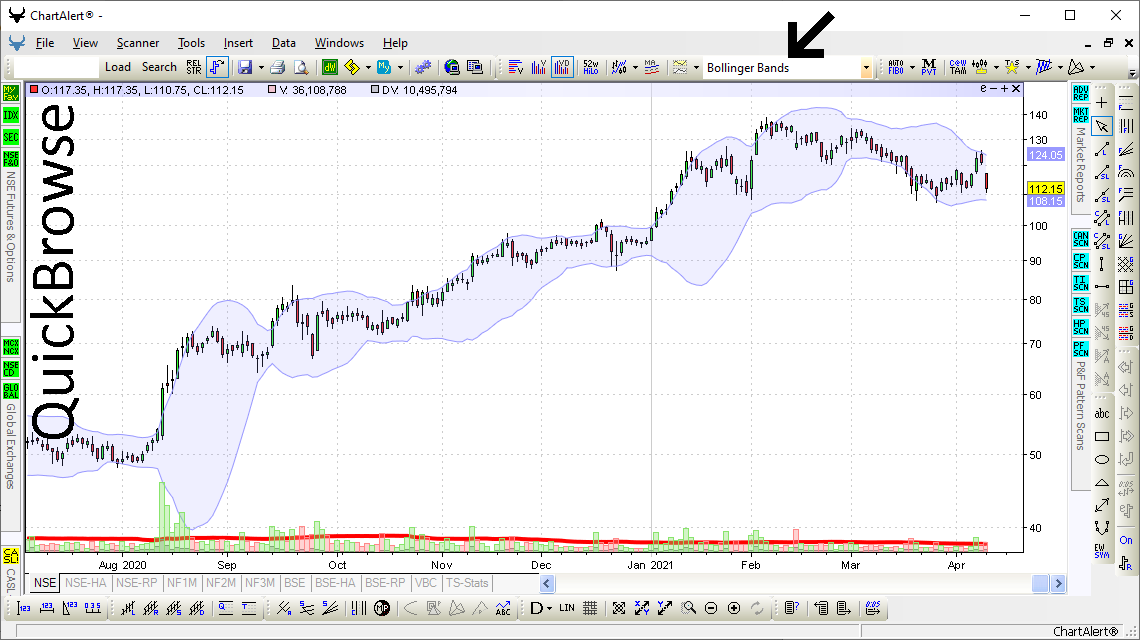
Task: Click the Load button
Action: pyautogui.click(x=118, y=67)
